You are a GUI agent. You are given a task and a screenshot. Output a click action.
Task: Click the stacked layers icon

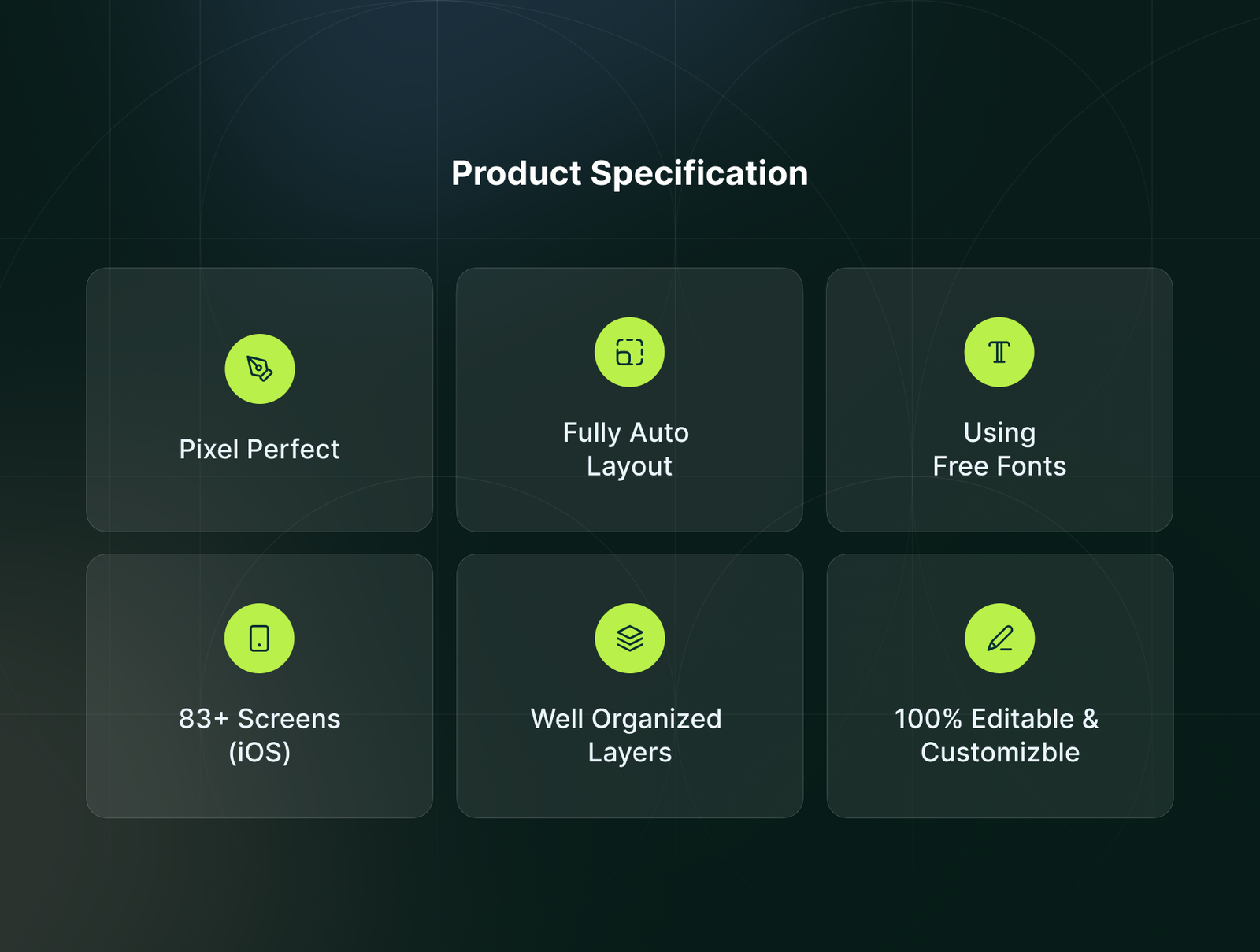(629, 638)
